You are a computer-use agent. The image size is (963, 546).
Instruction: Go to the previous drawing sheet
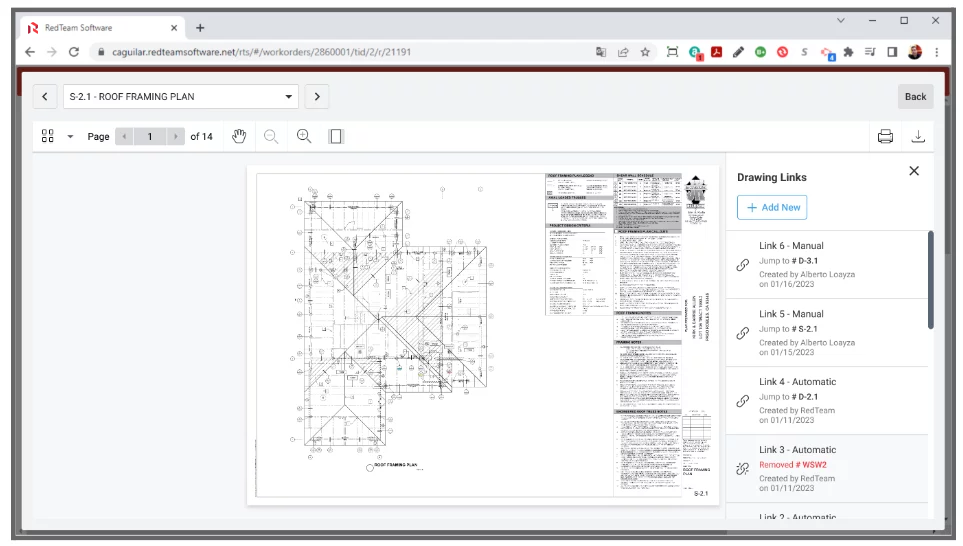coord(45,96)
